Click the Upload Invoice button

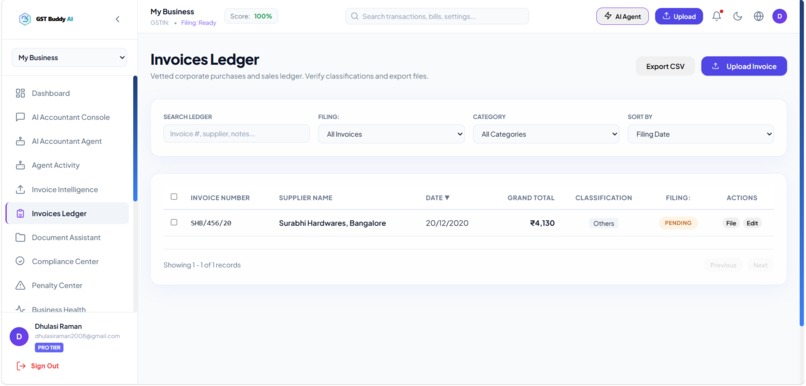(744, 66)
